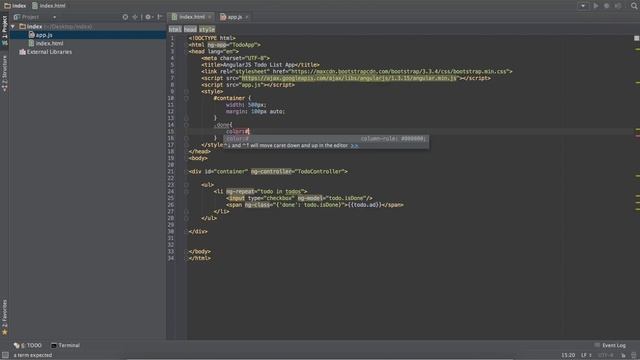Click the file encoding selector in status bar
Viewport: 640px width, 360px height.
(x=606, y=355)
